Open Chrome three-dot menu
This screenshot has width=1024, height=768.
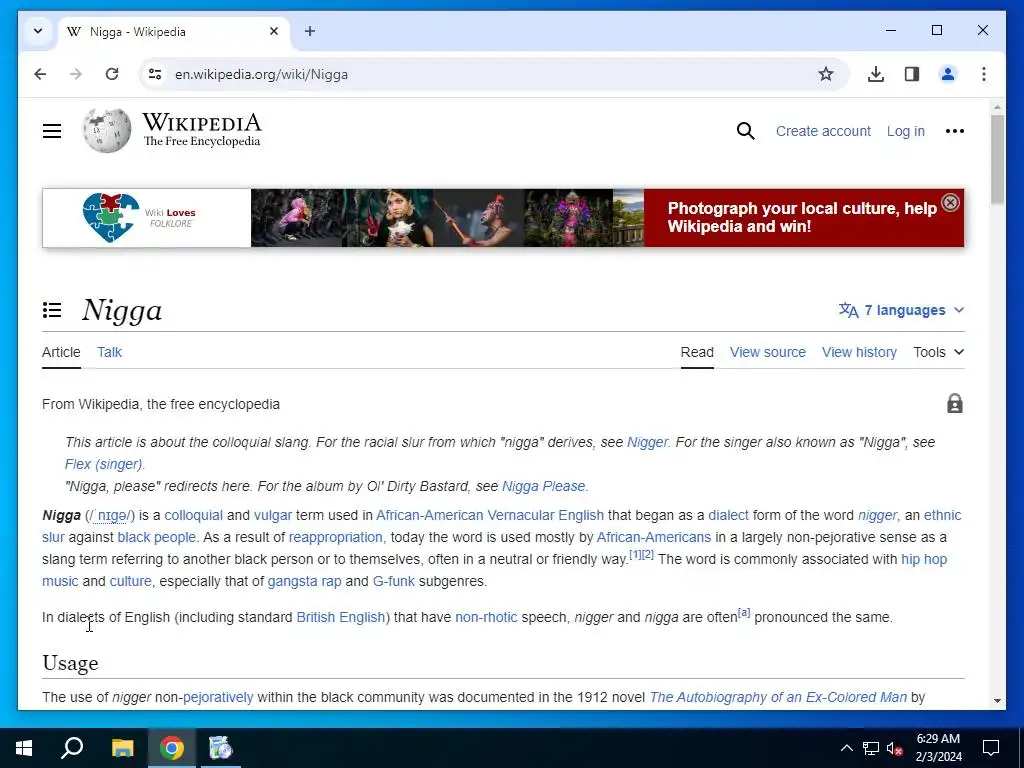(x=984, y=74)
